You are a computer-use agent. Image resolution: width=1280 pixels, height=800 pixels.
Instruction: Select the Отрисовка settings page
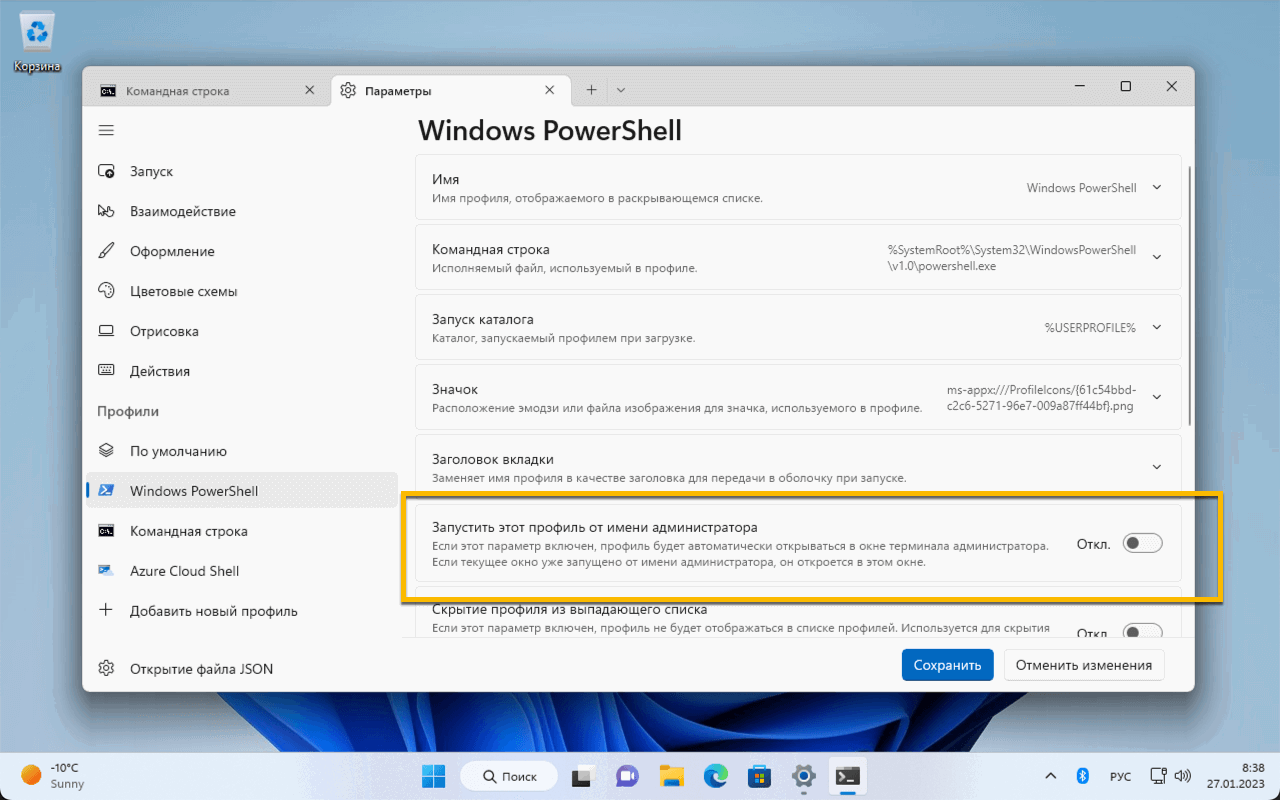[x=242, y=331]
